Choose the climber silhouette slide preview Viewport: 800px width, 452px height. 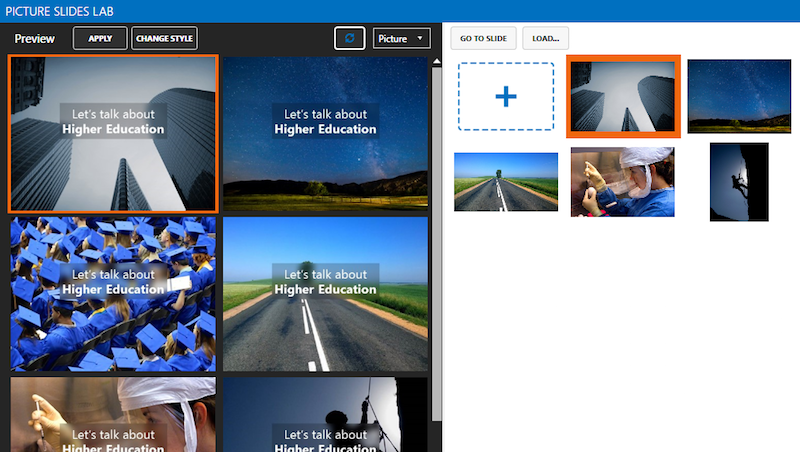coord(325,414)
